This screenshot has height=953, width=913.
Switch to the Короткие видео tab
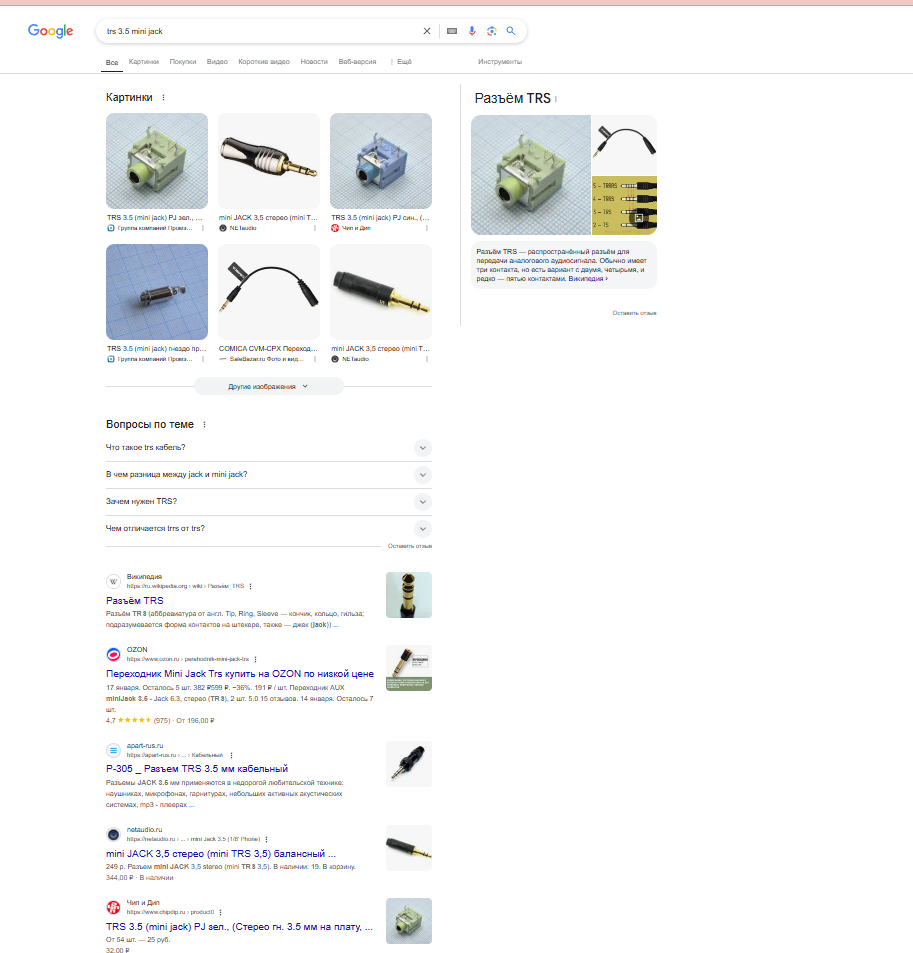pos(264,62)
